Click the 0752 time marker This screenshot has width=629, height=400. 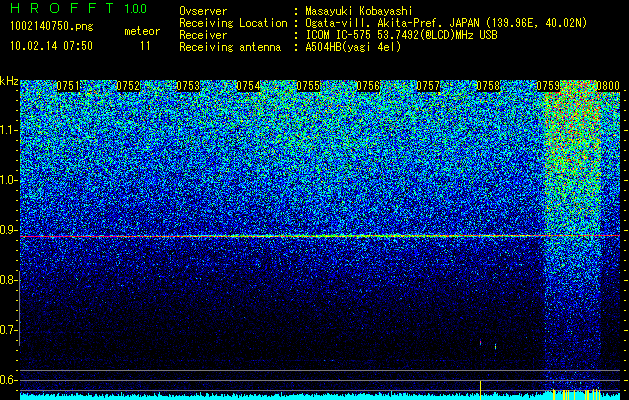[x=128, y=86]
